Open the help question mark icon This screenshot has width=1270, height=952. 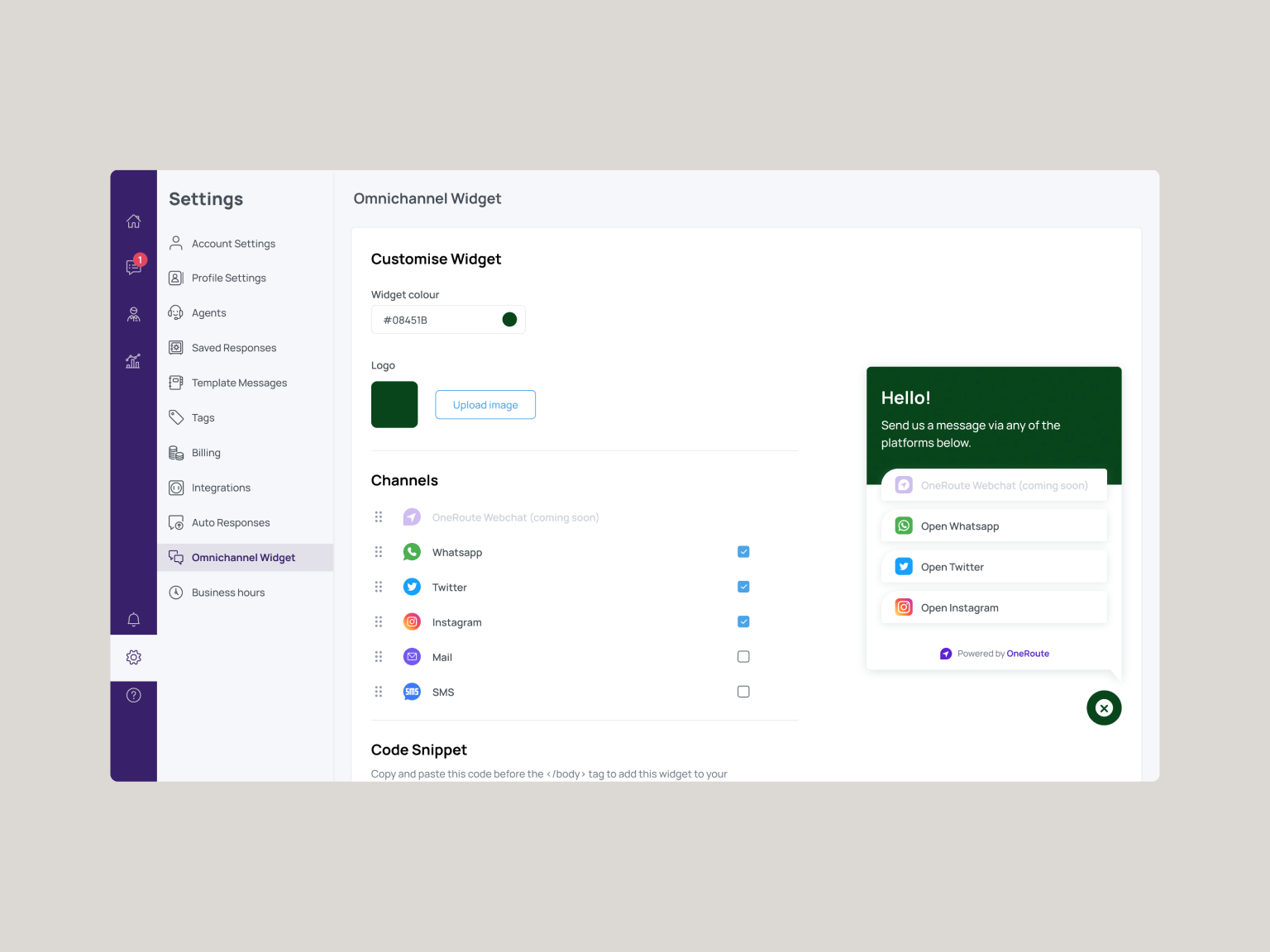click(133, 695)
